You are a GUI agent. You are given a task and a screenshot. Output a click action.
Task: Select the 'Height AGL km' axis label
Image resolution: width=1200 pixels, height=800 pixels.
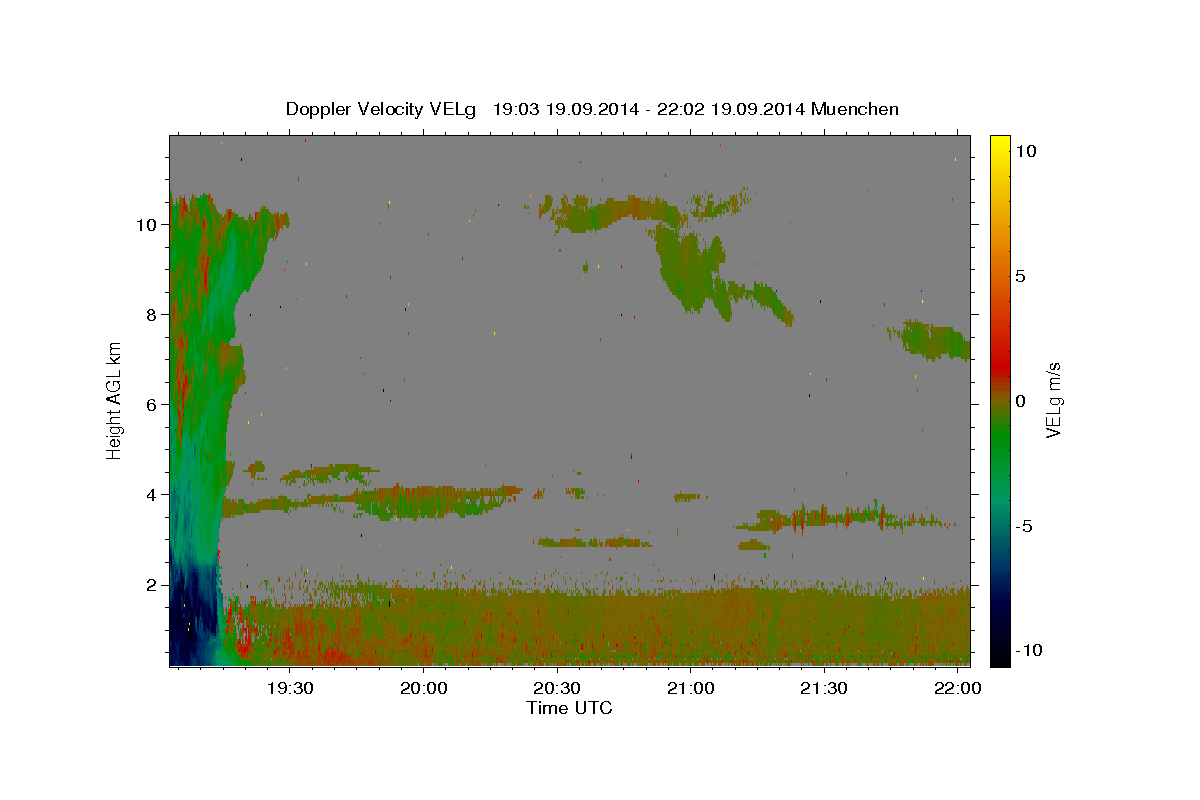[x=115, y=401]
